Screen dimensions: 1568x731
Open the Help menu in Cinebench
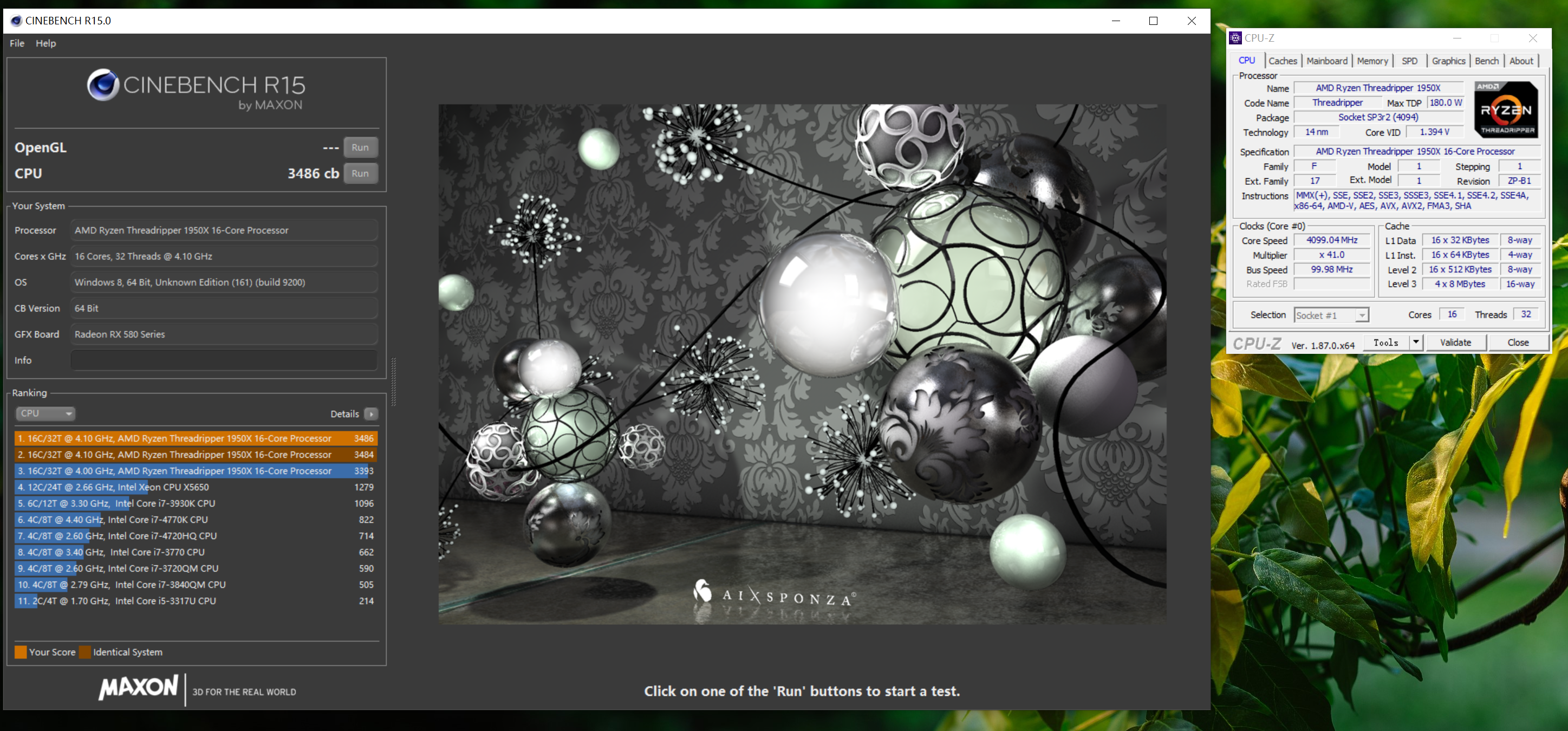[x=45, y=43]
